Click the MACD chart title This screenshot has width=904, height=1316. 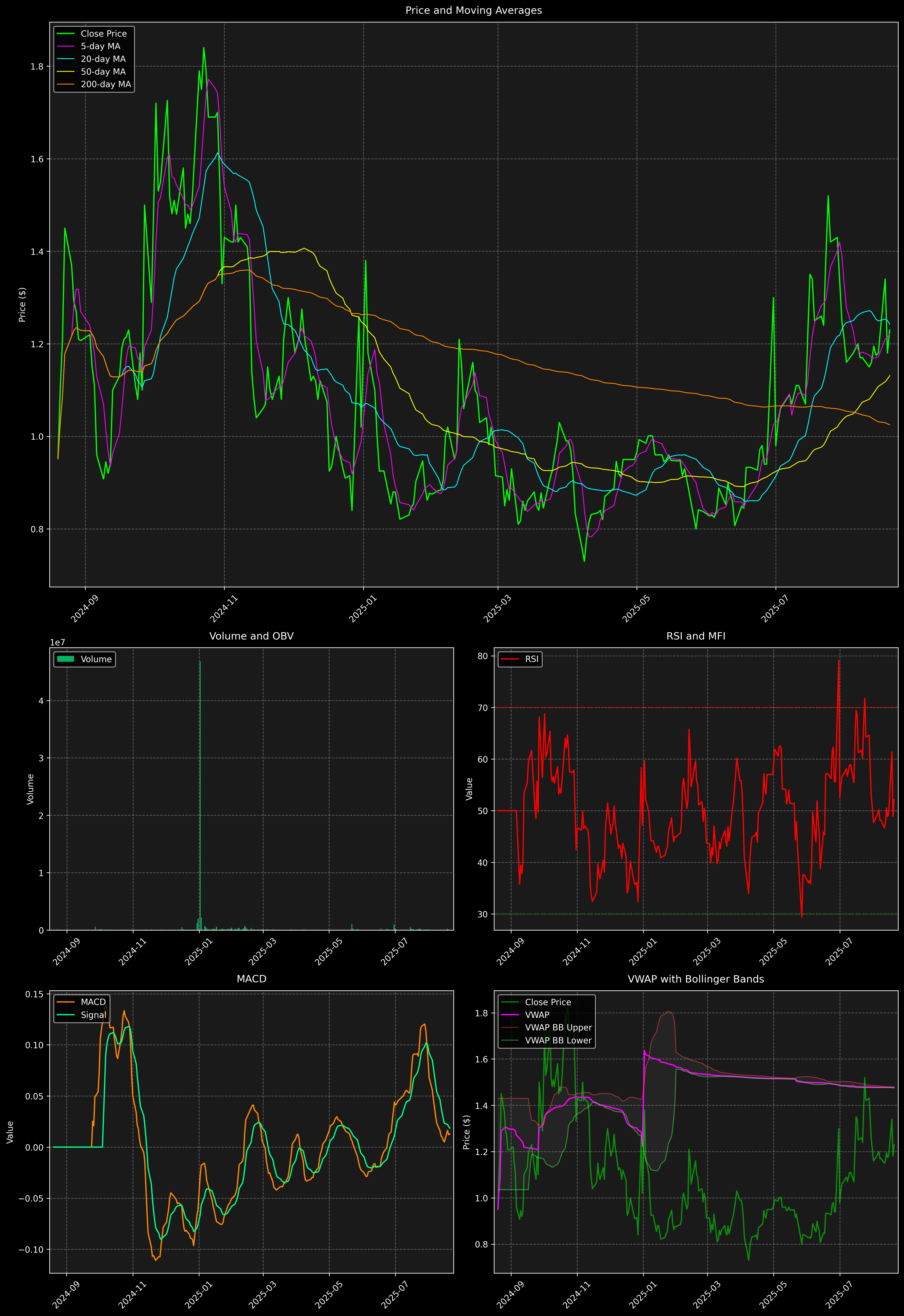tap(252, 979)
